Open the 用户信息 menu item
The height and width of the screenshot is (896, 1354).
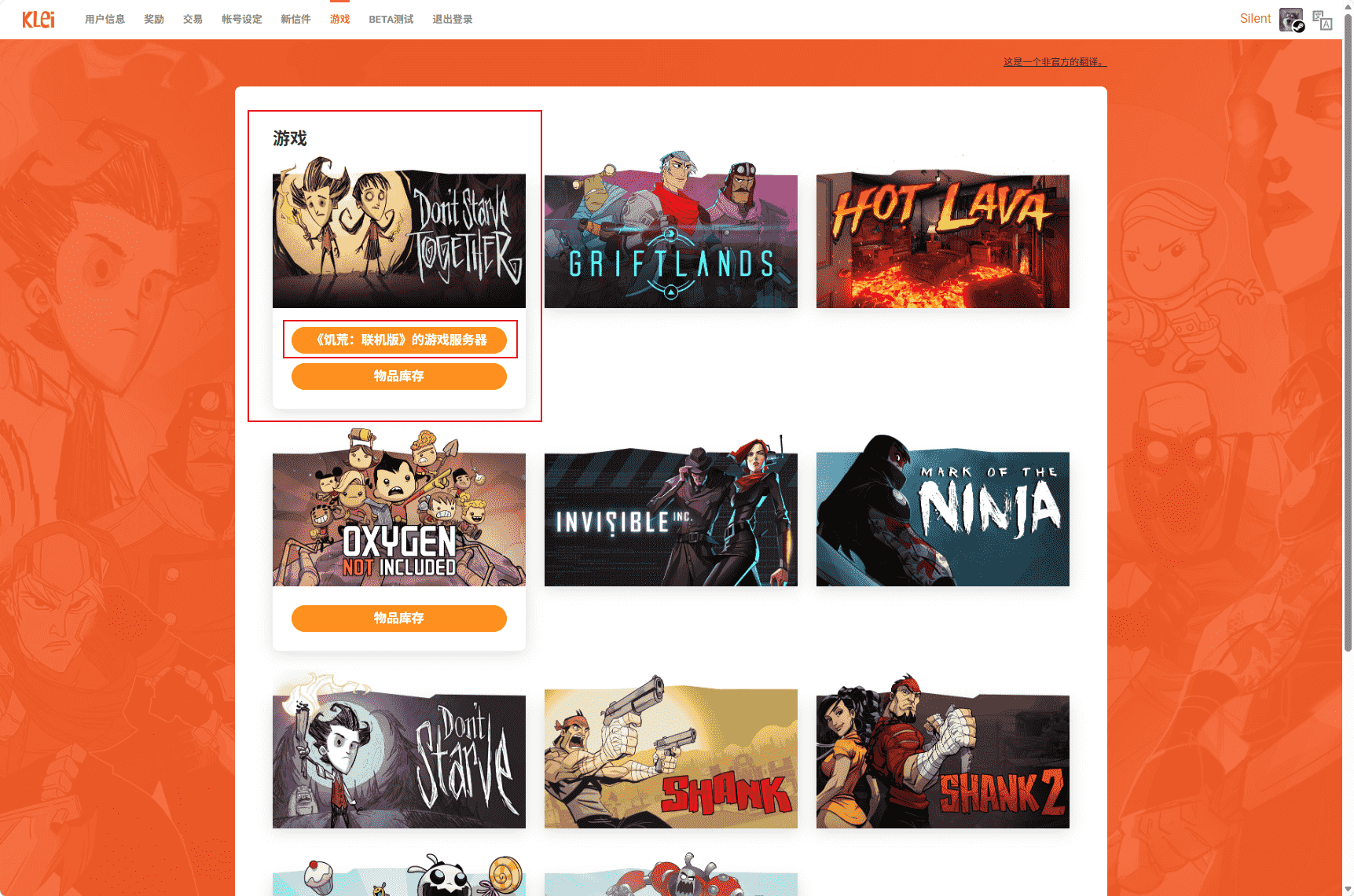tap(105, 19)
